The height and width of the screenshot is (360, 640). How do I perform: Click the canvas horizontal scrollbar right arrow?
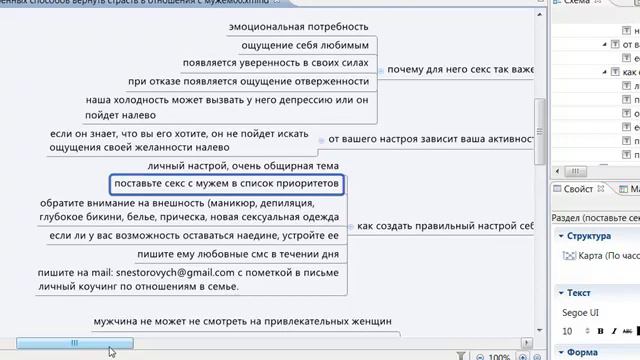(x=527, y=343)
